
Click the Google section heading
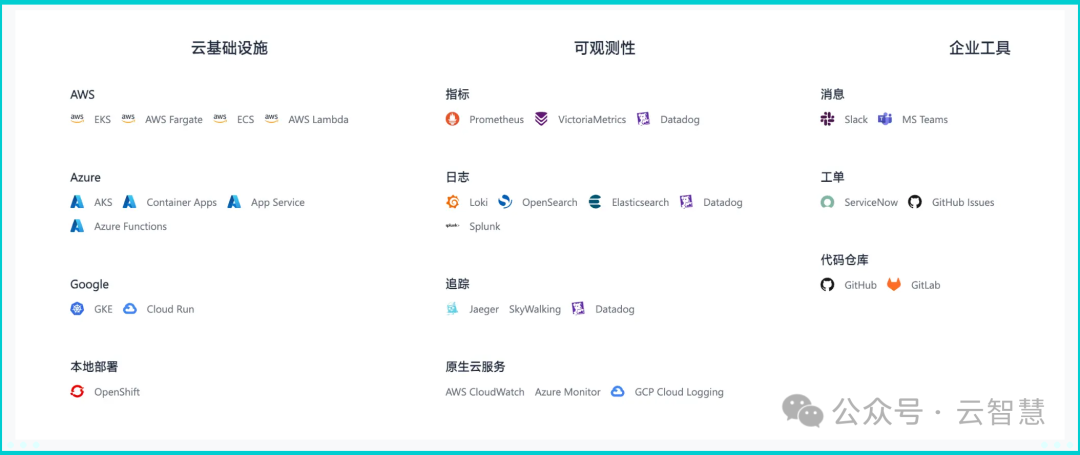click(90, 285)
